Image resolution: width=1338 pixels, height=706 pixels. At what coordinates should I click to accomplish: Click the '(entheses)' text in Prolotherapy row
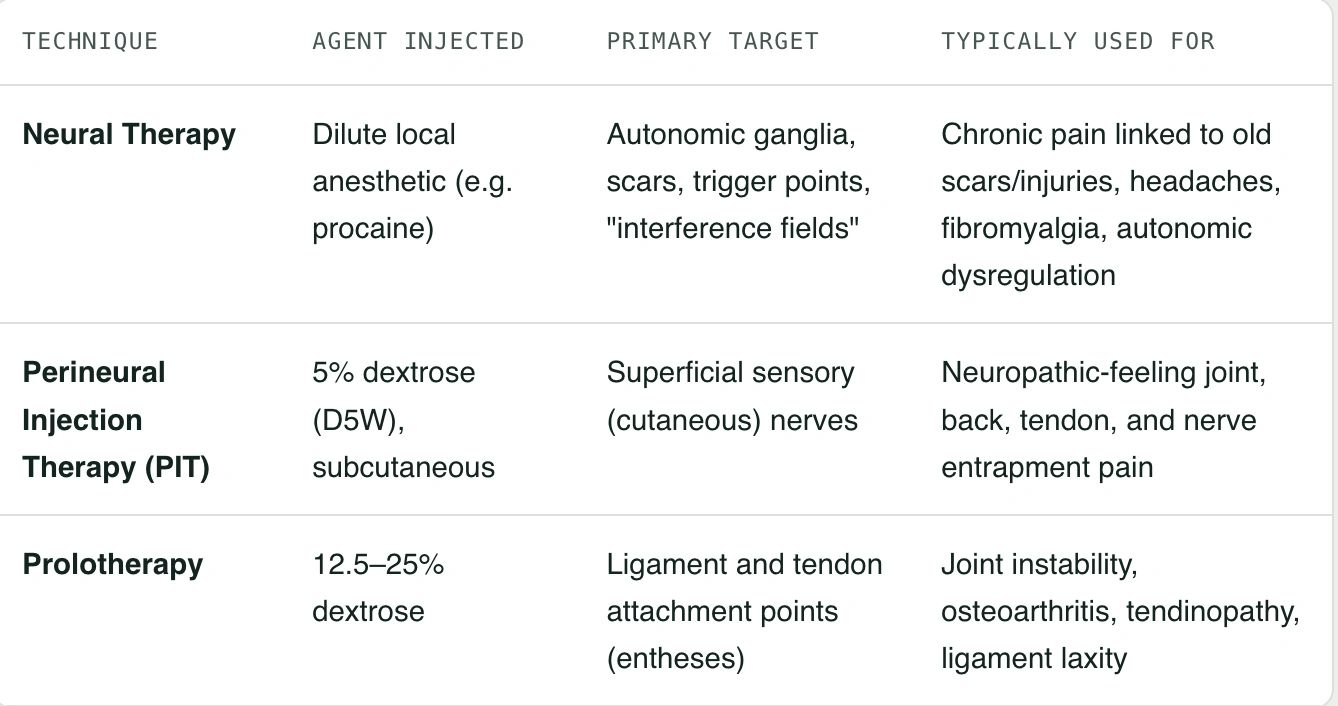(x=675, y=659)
